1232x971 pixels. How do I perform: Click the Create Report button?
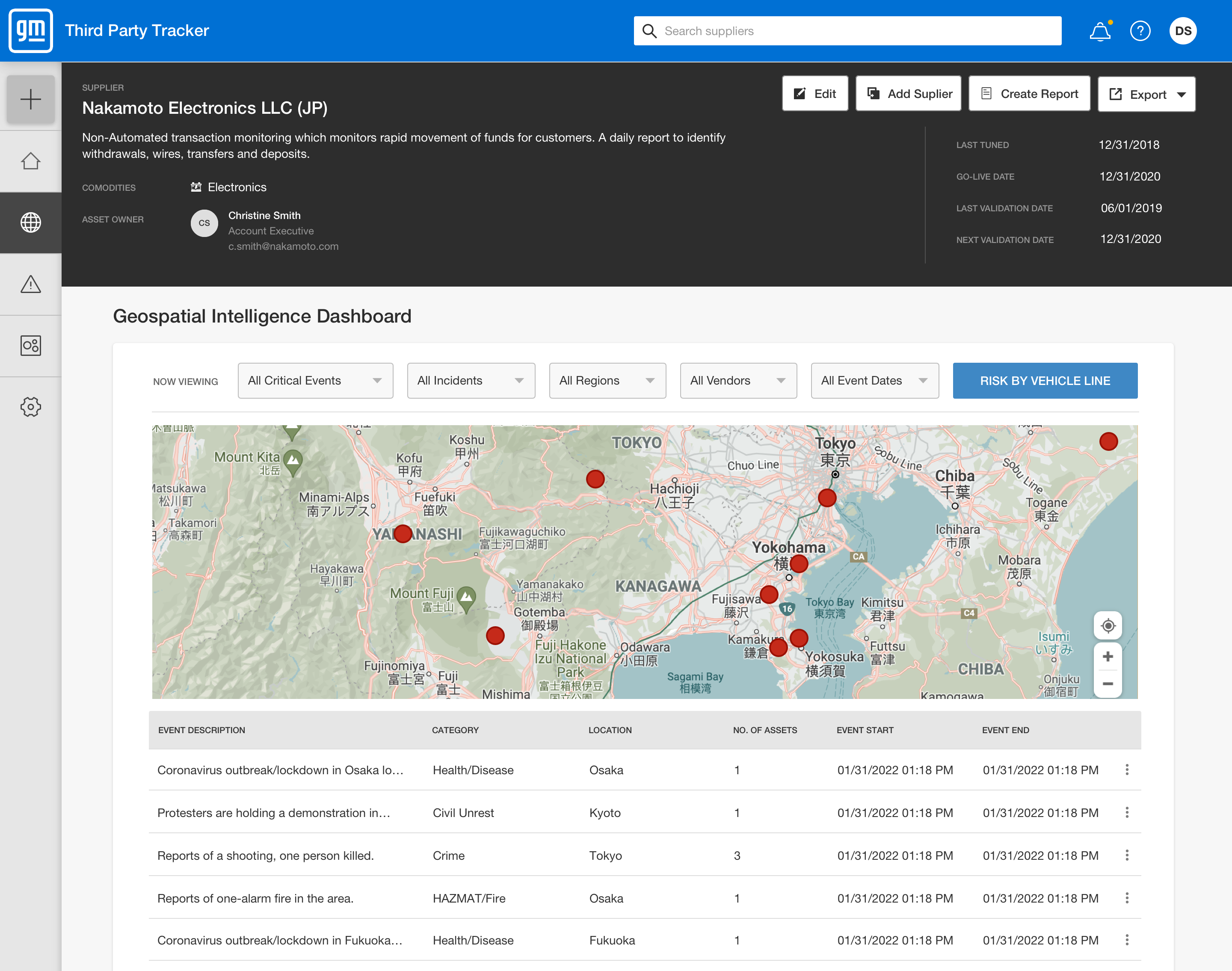1032,93
